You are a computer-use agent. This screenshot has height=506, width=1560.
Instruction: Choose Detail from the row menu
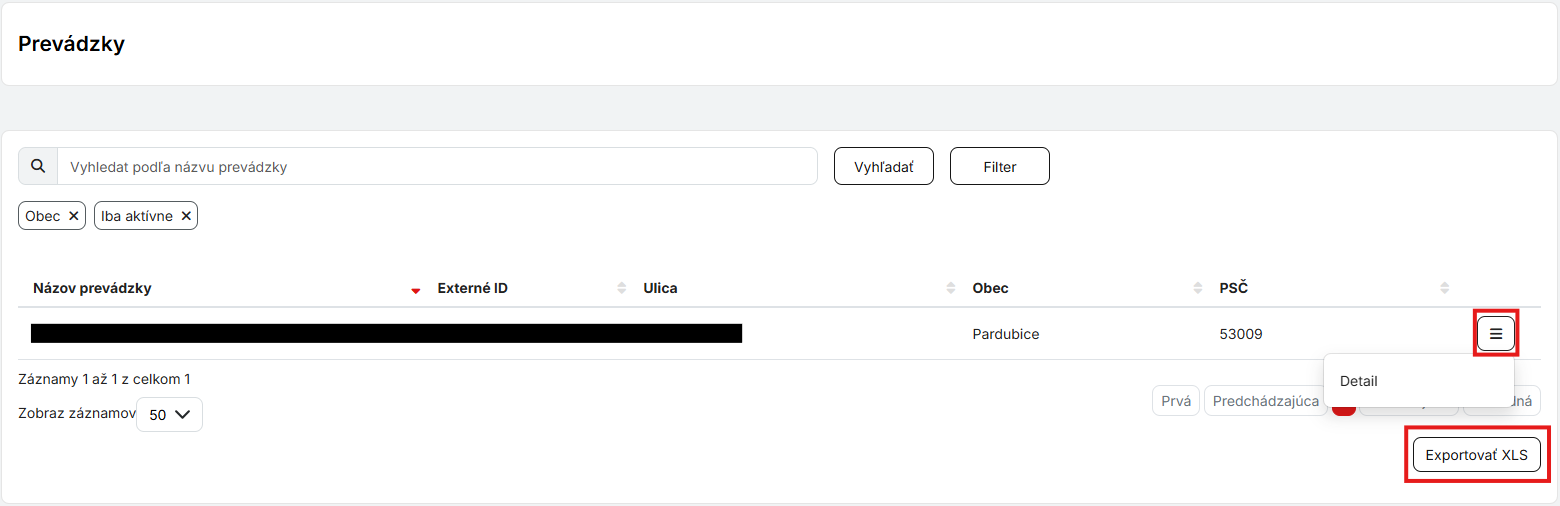tap(1359, 381)
